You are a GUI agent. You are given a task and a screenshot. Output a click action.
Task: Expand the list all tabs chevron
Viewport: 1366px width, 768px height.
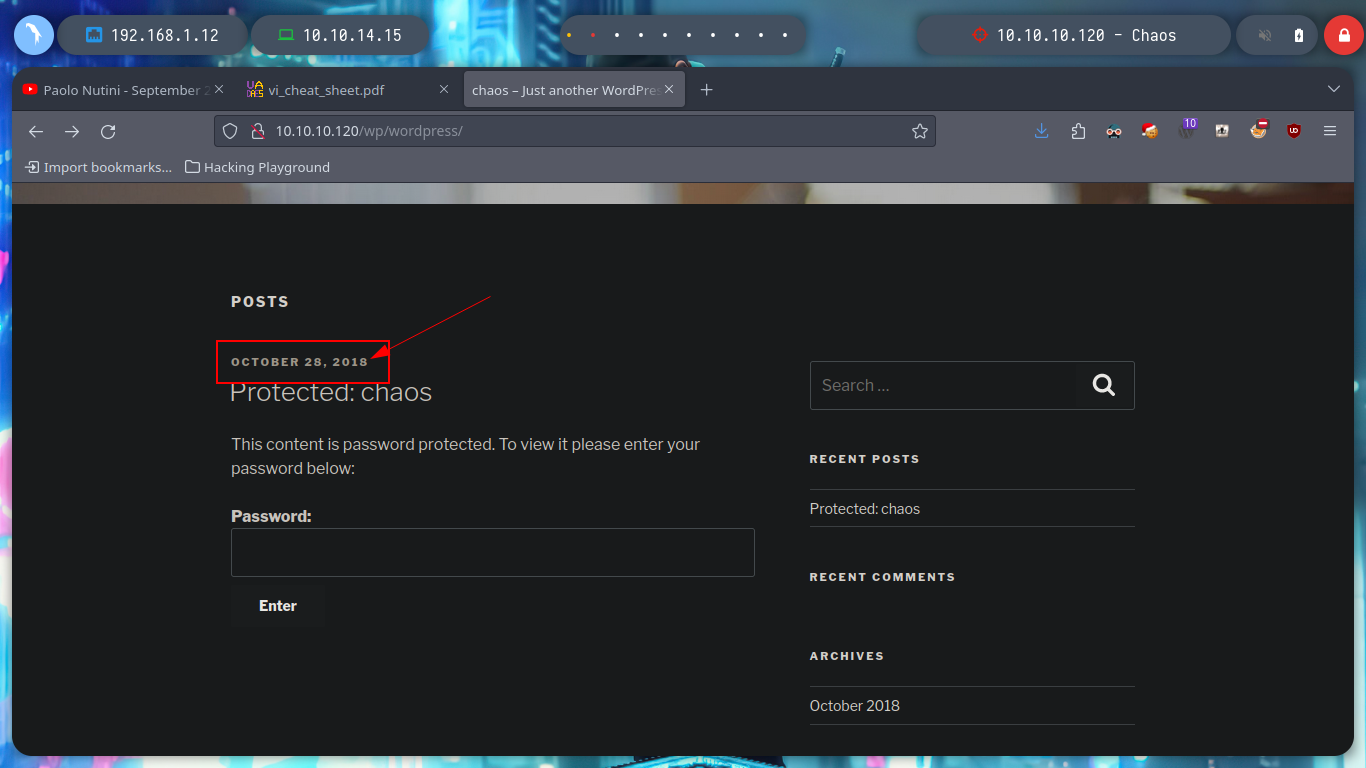point(1333,89)
